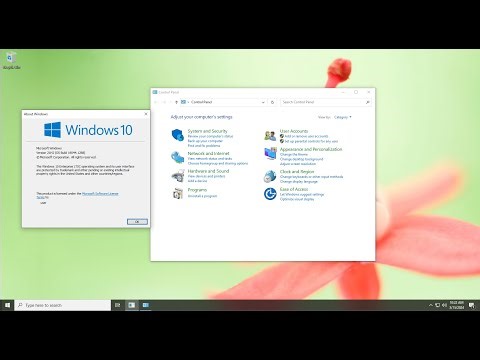Click the taskbar clock and date
Image resolution: width=480 pixels, height=360 pixels.
(x=457, y=305)
